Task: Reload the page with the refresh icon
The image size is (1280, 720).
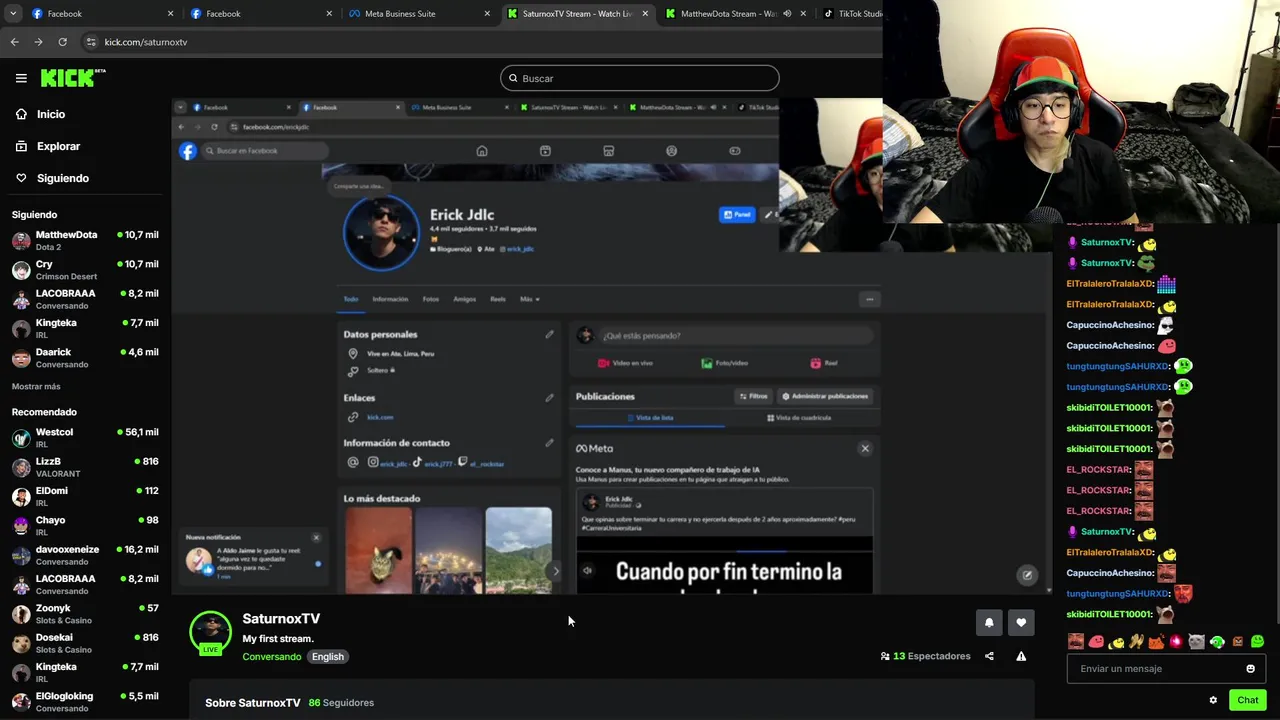Action: [62, 42]
